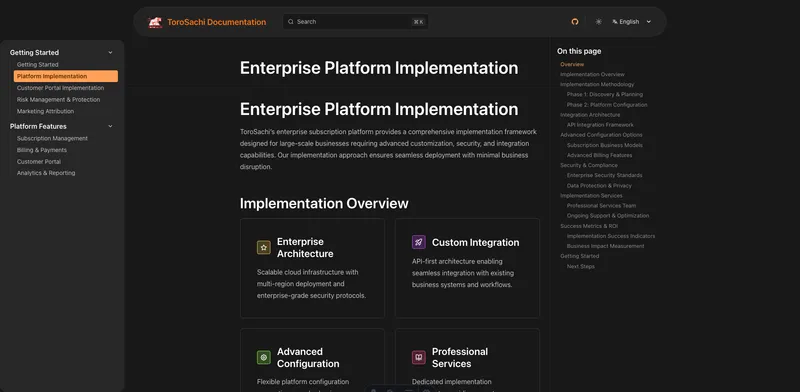Jump to Integration Architecture in outline
The width and height of the screenshot is (800, 392).
pyautogui.click(x=590, y=115)
